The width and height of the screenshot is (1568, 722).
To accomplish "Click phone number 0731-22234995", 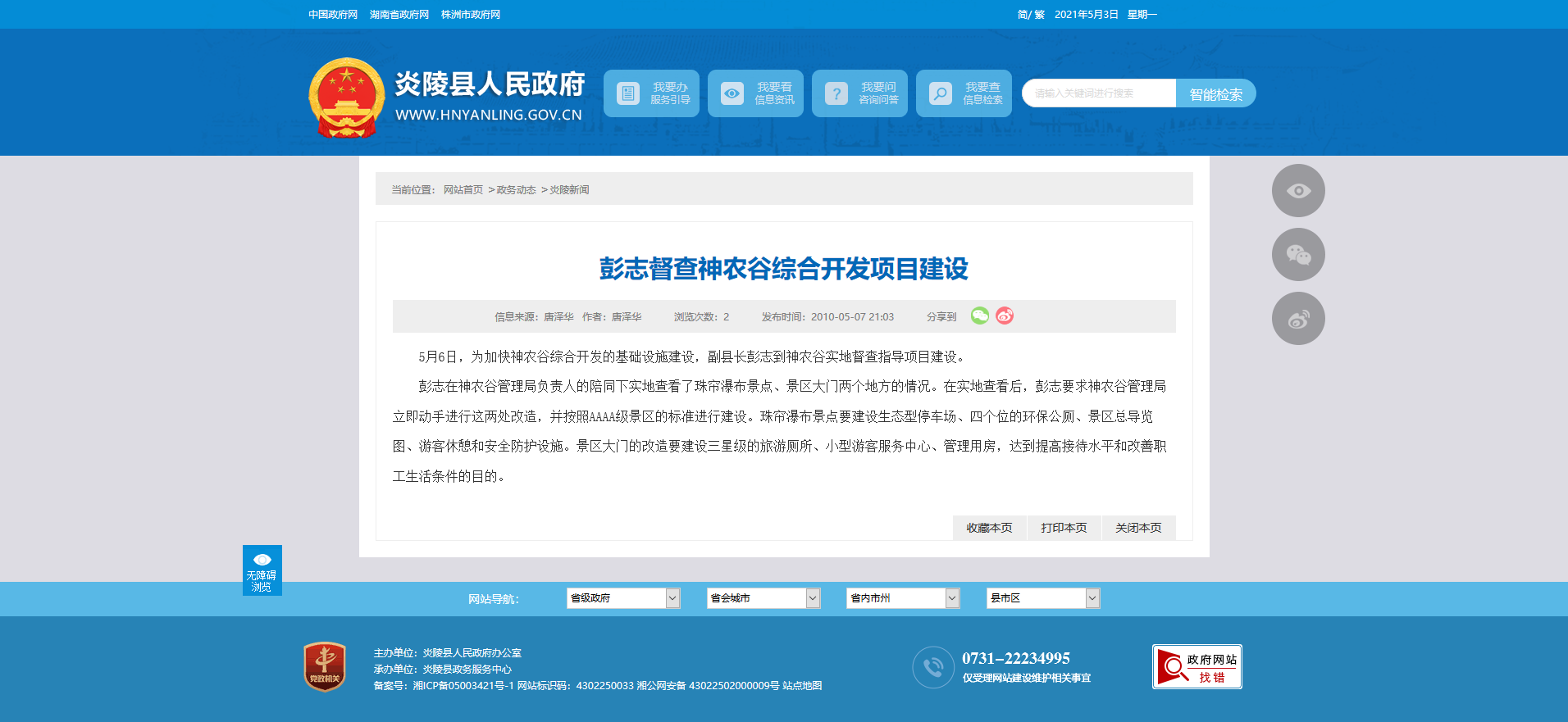I will tap(1016, 658).
